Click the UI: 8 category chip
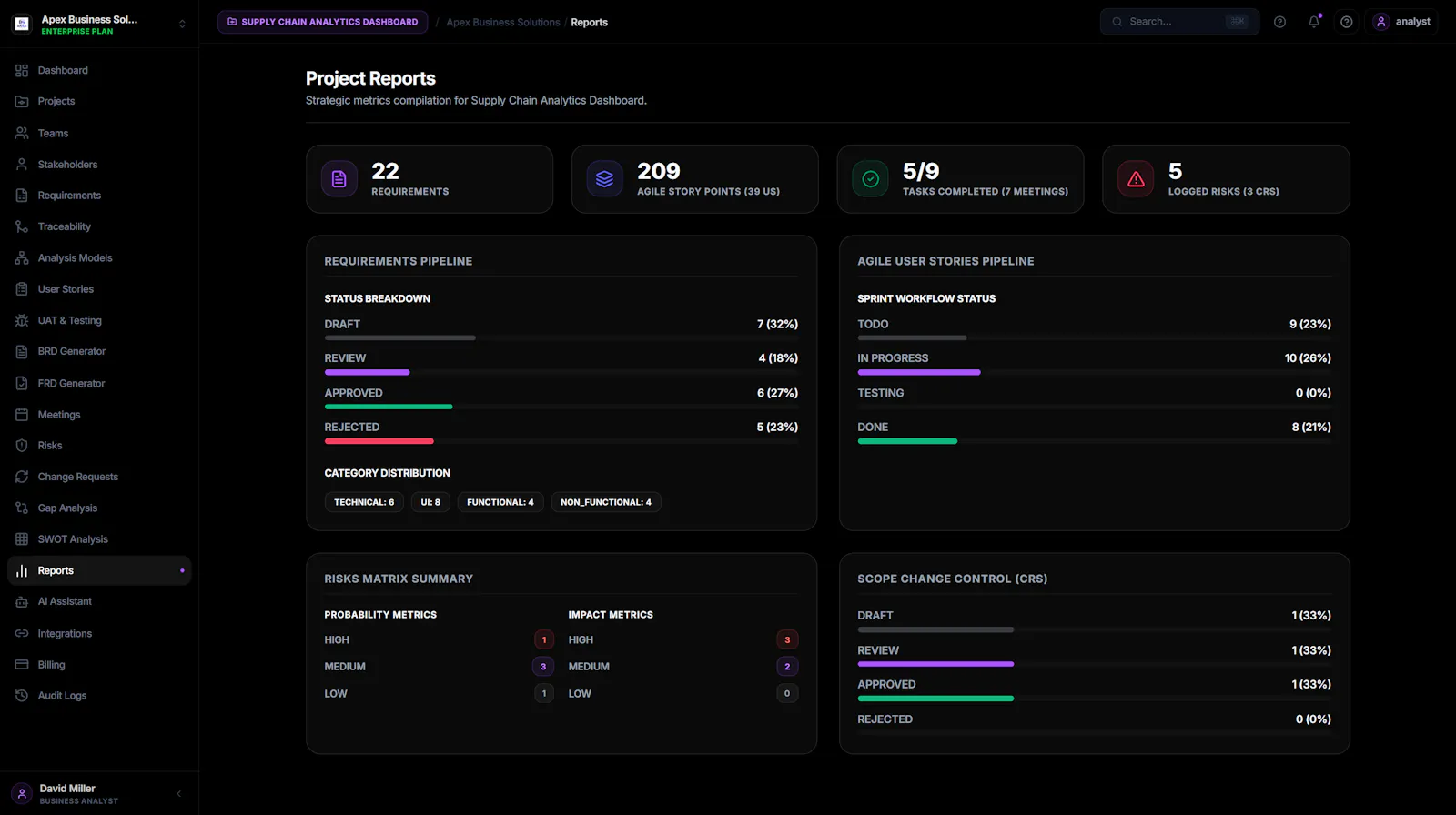 click(x=430, y=502)
